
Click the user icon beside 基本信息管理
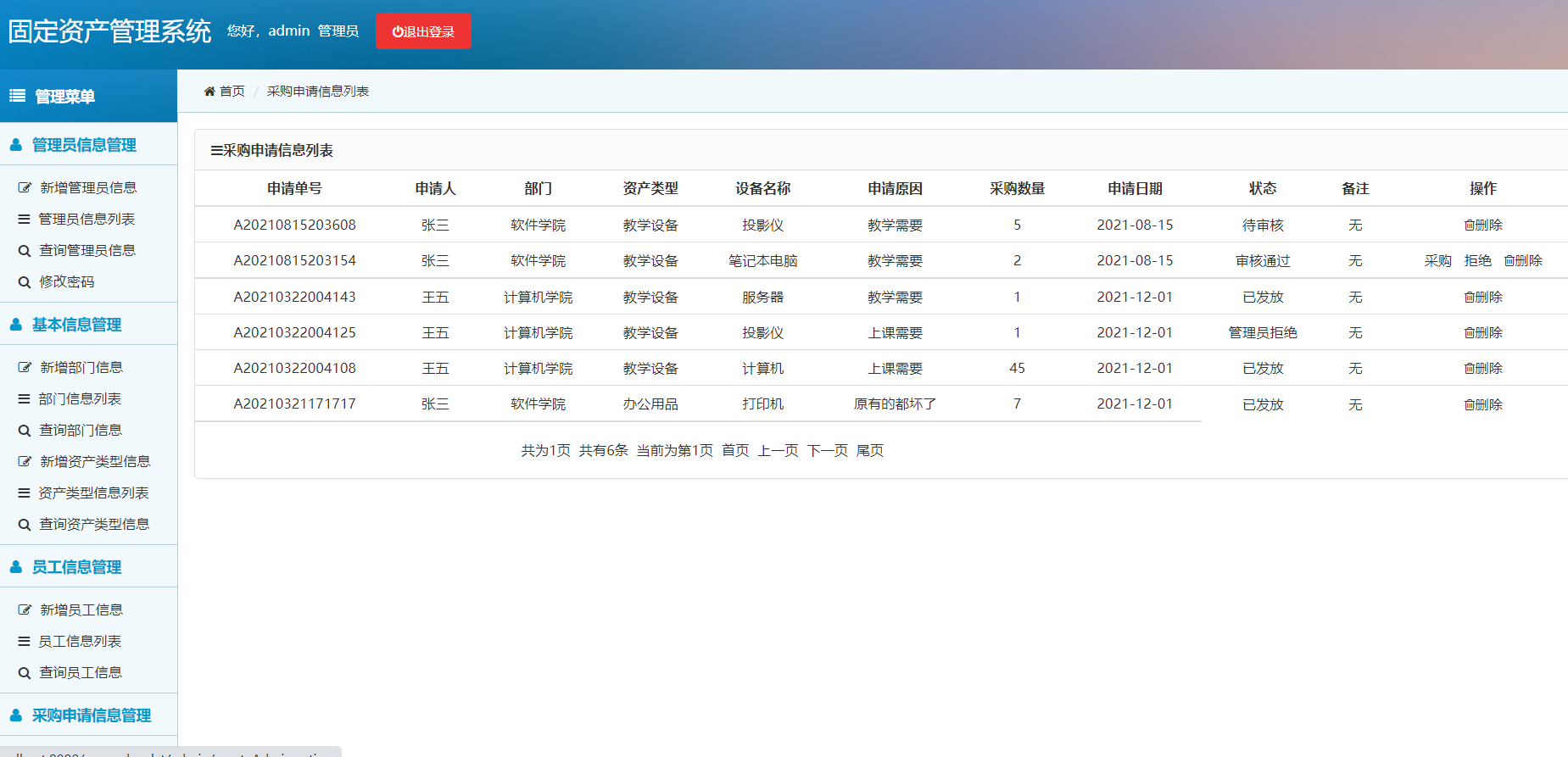click(16, 325)
